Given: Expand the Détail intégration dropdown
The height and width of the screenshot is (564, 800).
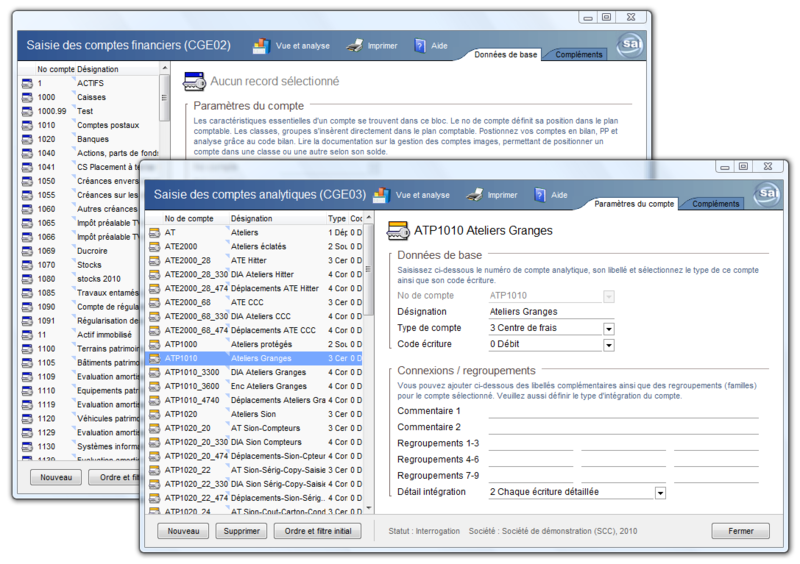Looking at the screenshot, I should click(660, 493).
